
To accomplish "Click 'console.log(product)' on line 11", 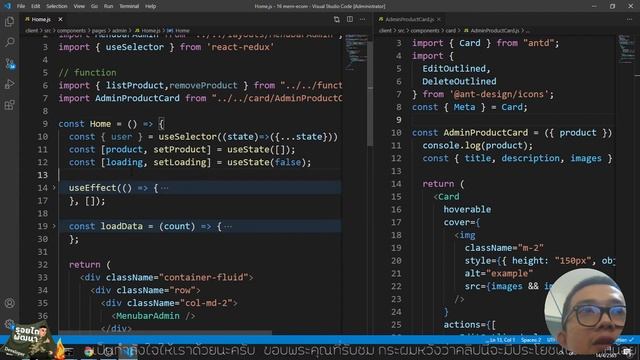I will pyautogui.click(x=475, y=145).
